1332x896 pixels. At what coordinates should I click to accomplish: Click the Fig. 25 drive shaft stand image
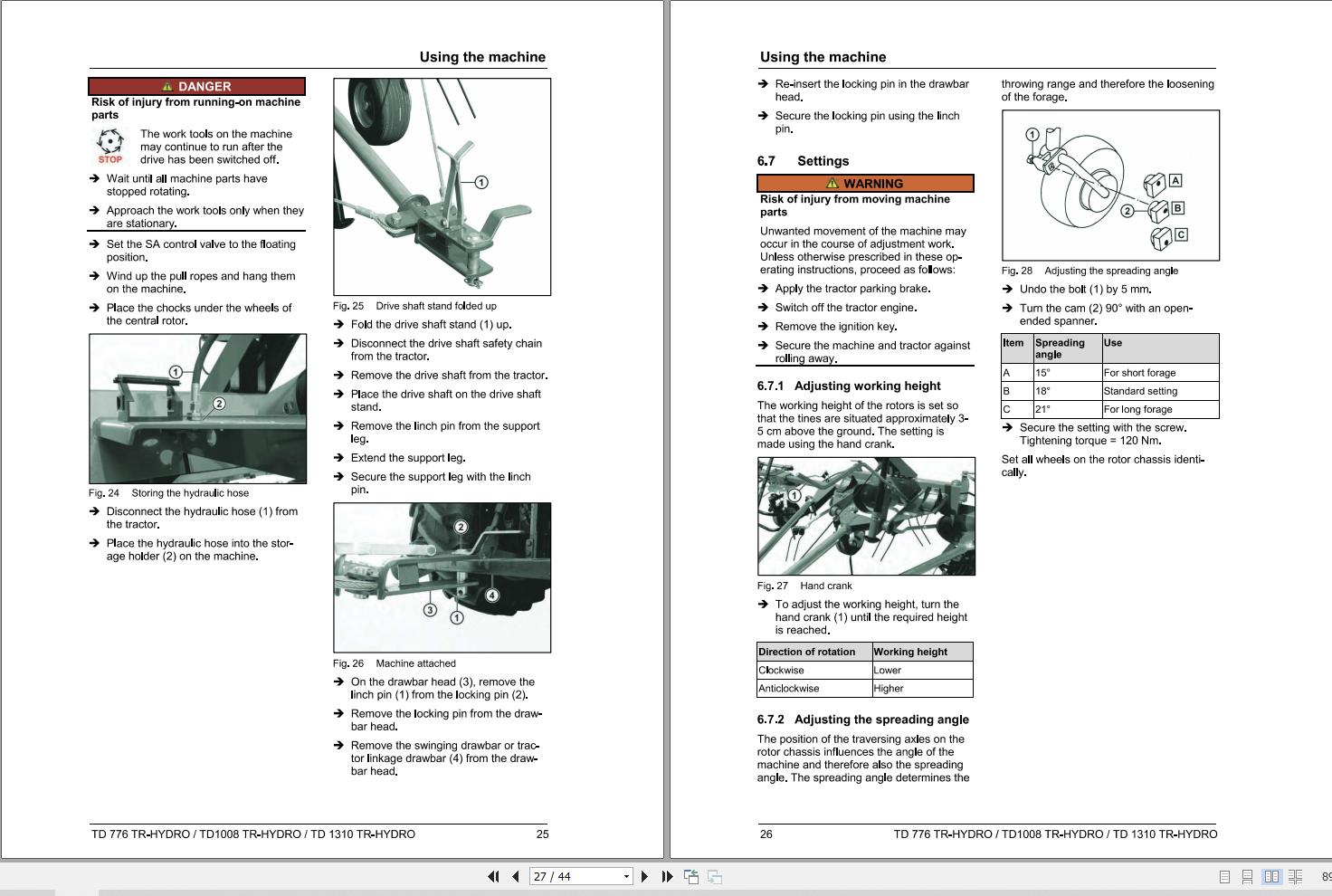[x=442, y=186]
